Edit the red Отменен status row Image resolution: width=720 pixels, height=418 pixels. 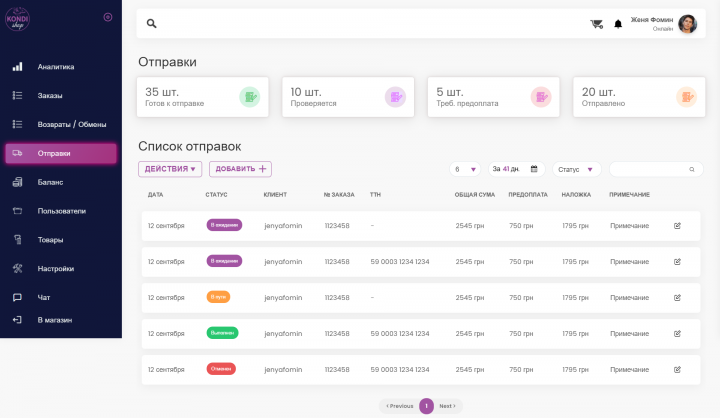click(x=677, y=369)
